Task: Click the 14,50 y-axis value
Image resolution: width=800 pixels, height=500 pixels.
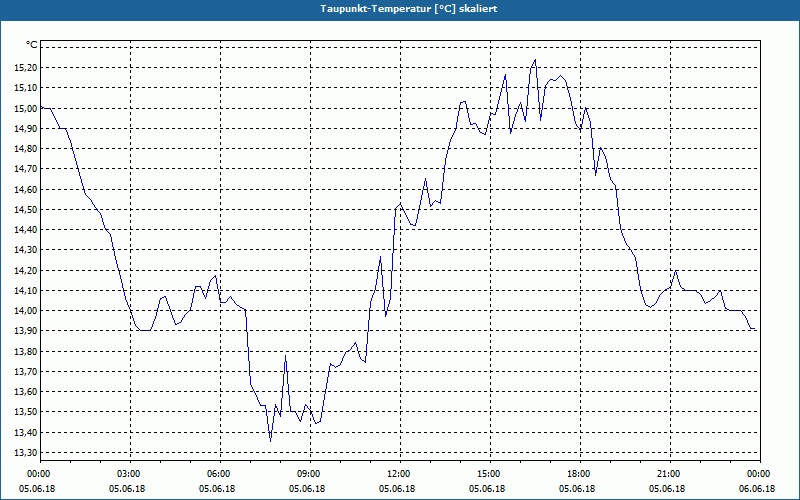Action: tap(26, 209)
